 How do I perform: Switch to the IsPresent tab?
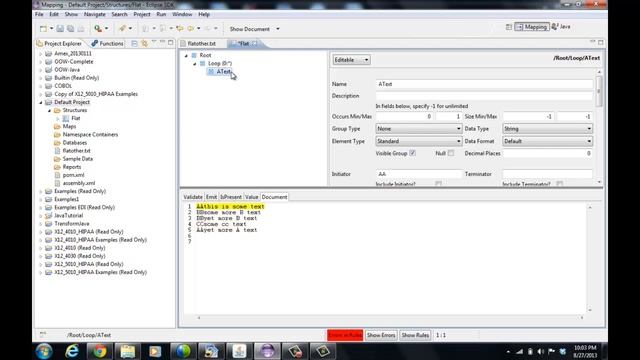click(231, 197)
